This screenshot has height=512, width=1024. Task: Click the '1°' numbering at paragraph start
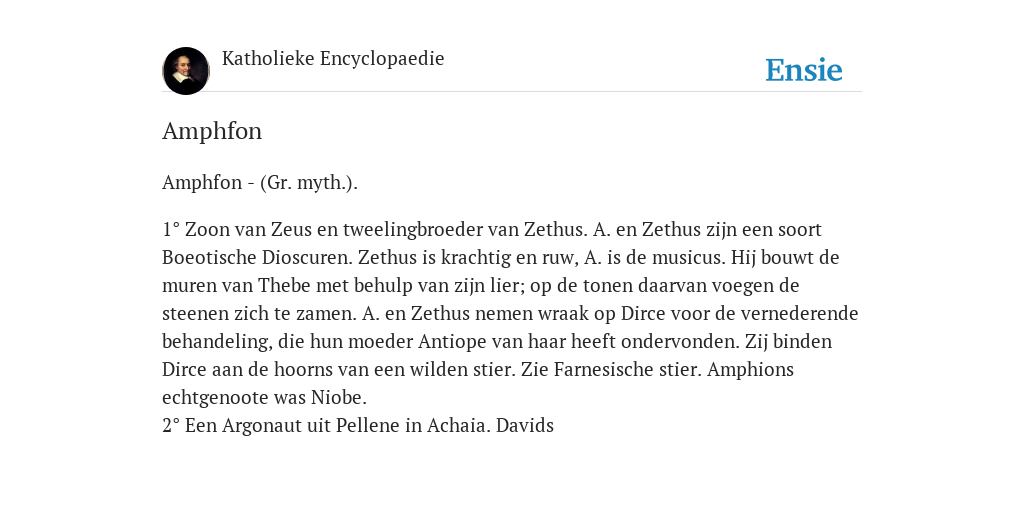pyautogui.click(x=171, y=230)
